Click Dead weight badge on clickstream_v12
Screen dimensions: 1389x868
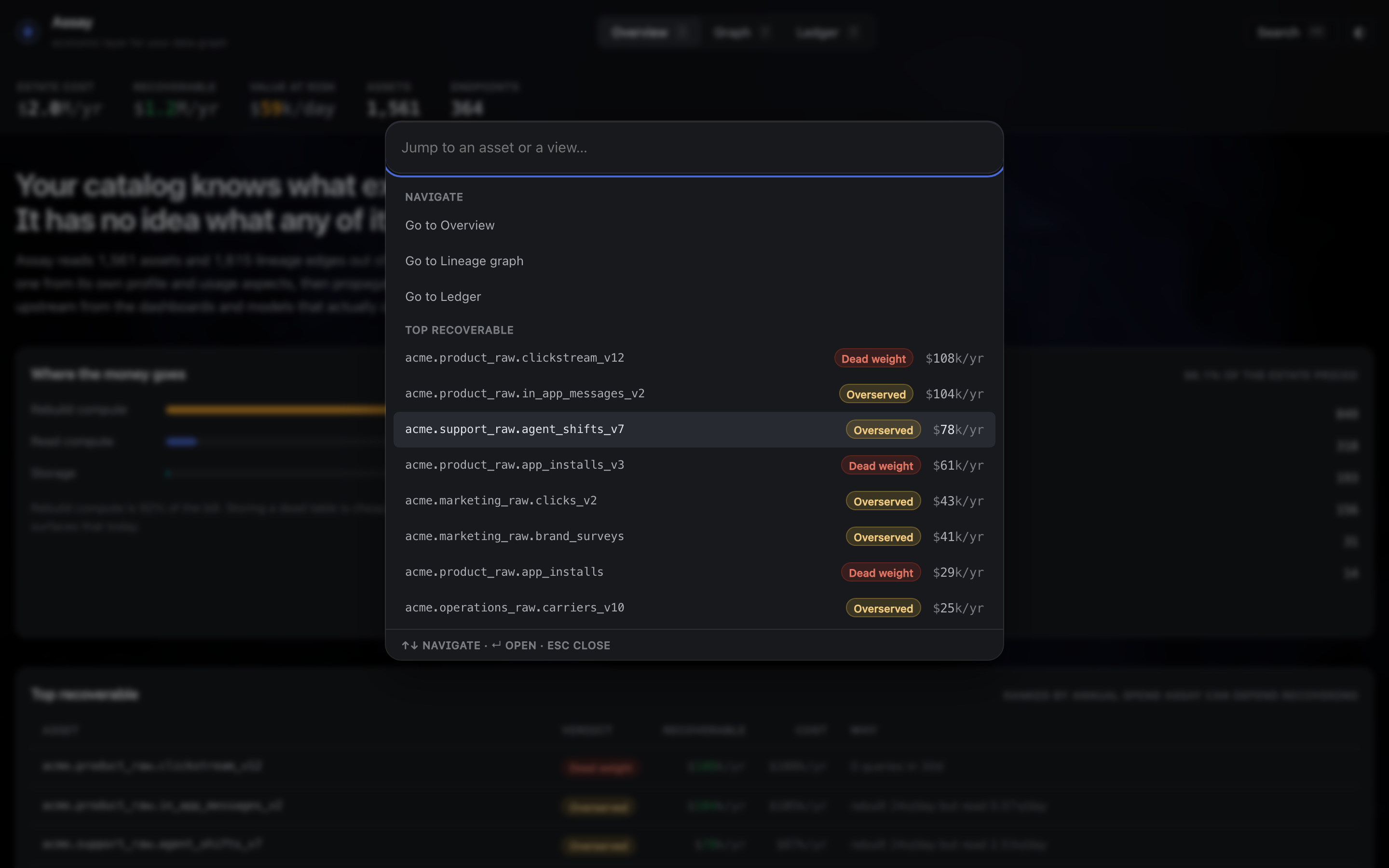pyautogui.click(x=873, y=358)
